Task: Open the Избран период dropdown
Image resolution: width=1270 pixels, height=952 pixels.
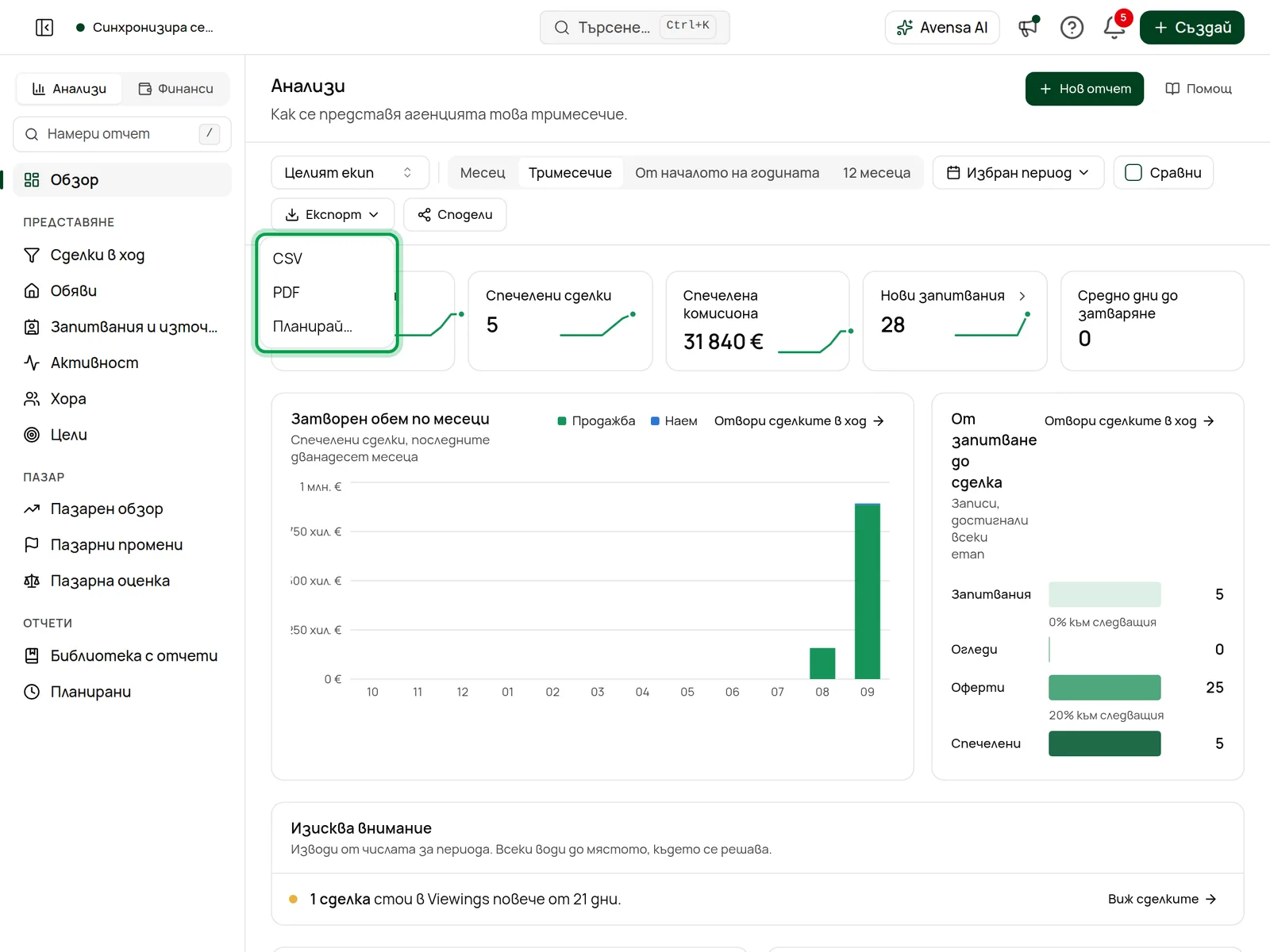Action: point(1018,173)
